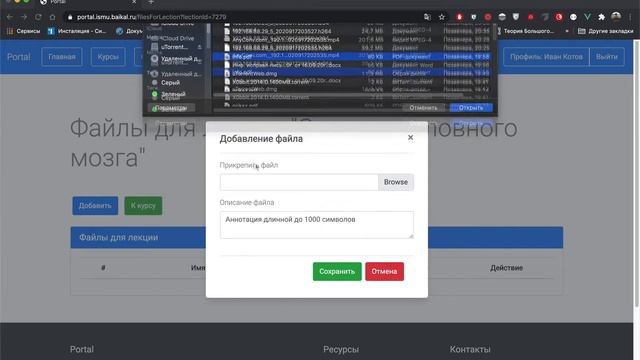Open the Курсы nav item
The width and height of the screenshot is (640, 360).
108,57
